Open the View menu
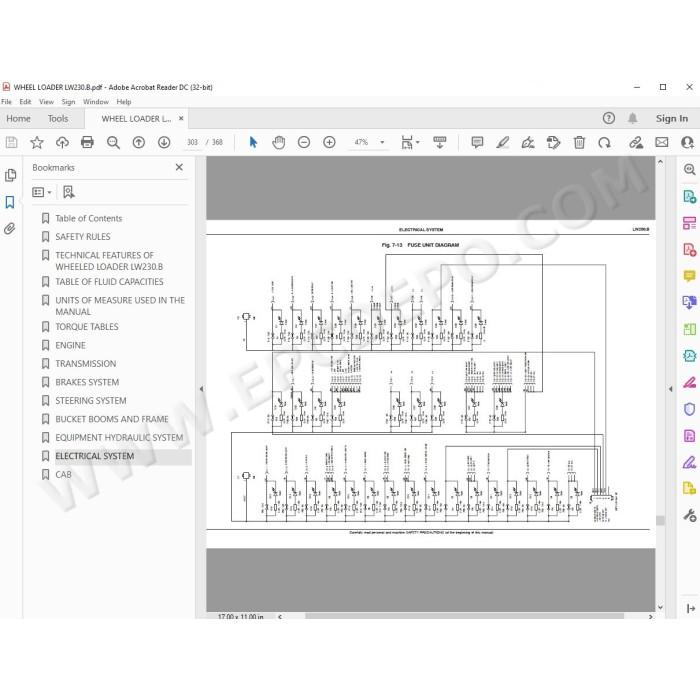700x700 pixels. point(46,102)
